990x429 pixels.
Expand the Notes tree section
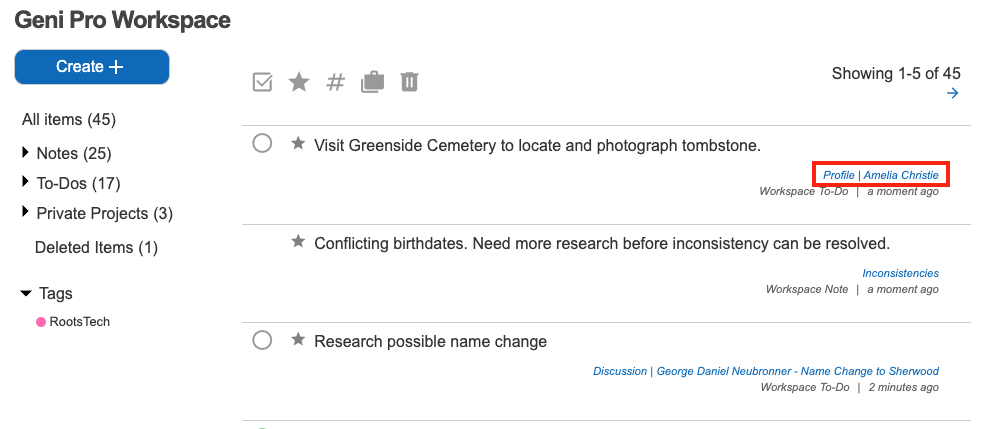pyautogui.click(x=26, y=153)
